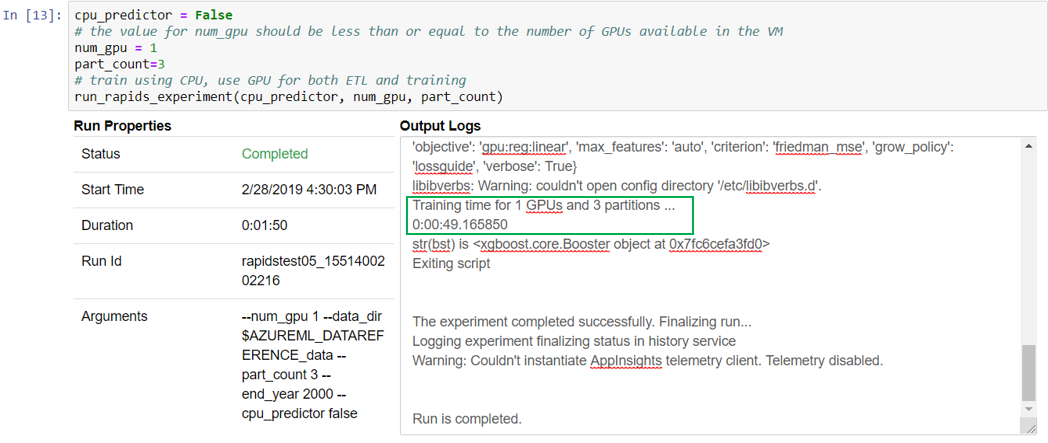Click the 'Run is completed.' log message
Screen dimensions: 1048x443
point(467,418)
